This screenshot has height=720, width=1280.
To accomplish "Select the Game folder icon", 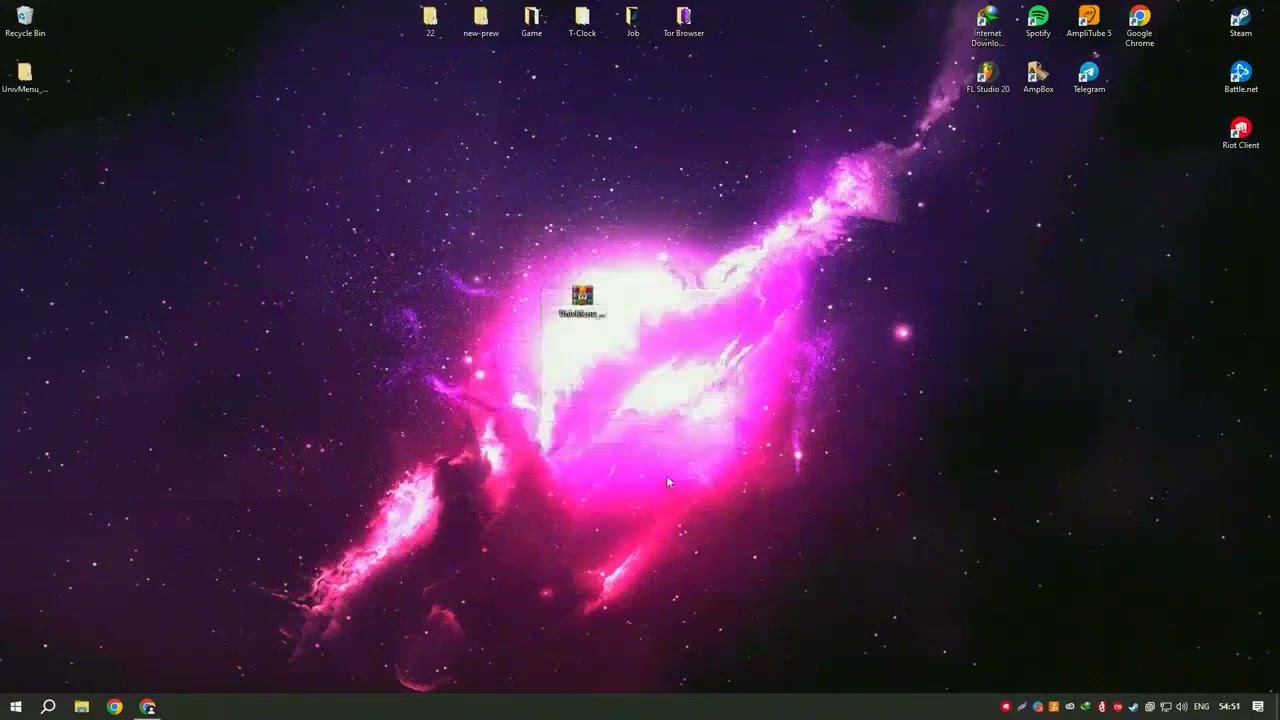I will click(x=532, y=22).
